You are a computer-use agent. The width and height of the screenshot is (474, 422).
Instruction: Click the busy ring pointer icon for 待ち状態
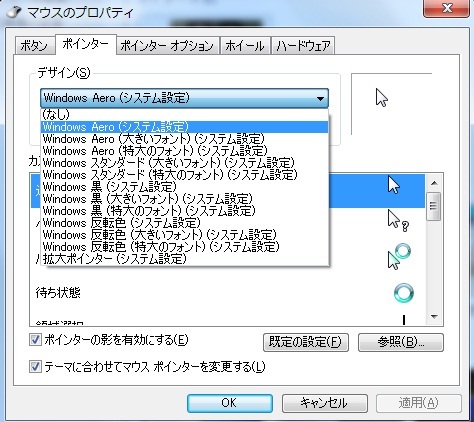click(404, 293)
